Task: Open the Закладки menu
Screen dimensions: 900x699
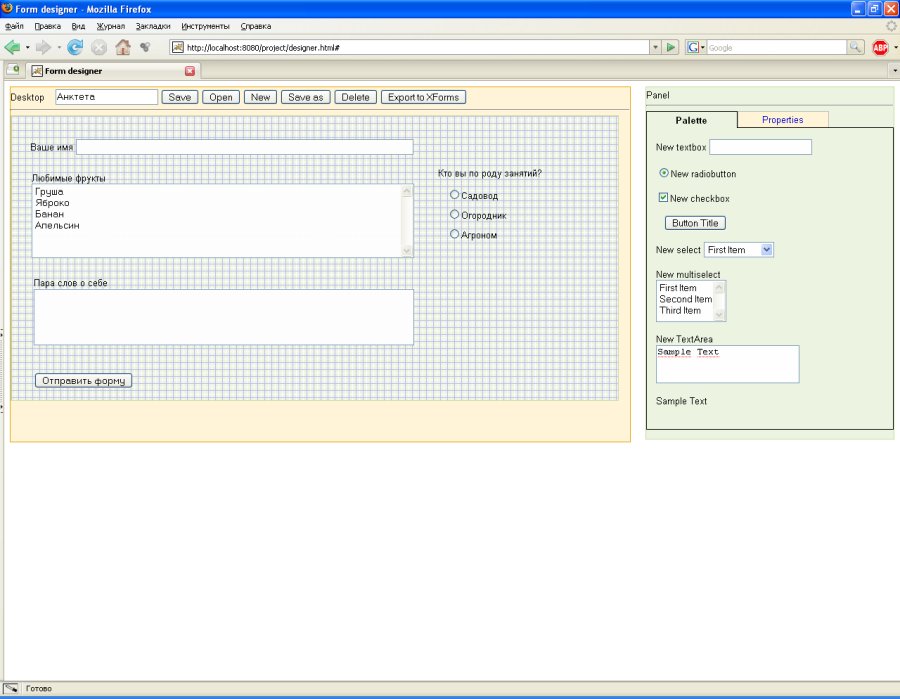Action: 153,26
